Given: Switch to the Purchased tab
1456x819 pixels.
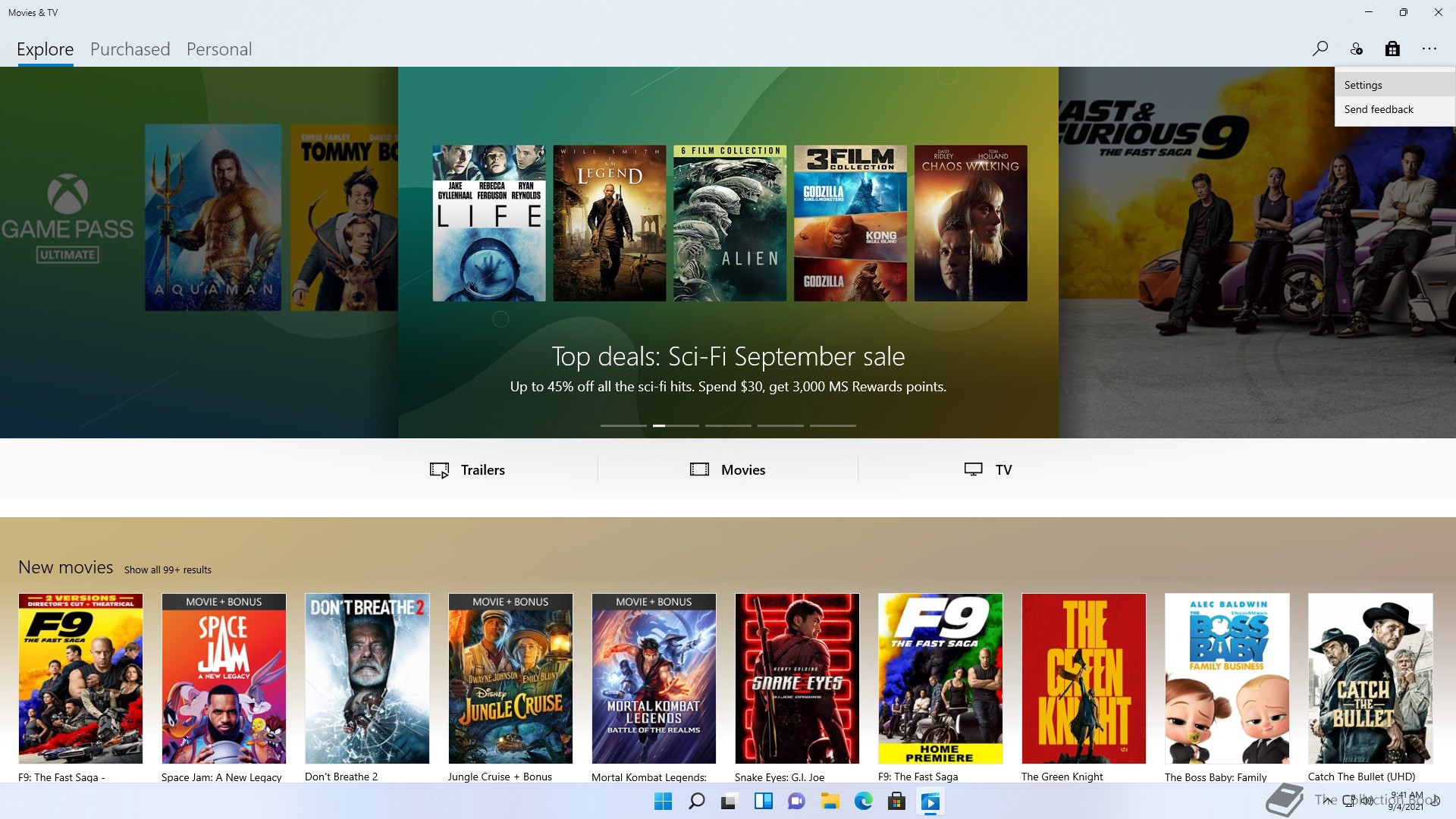Looking at the screenshot, I should [x=130, y=49].
